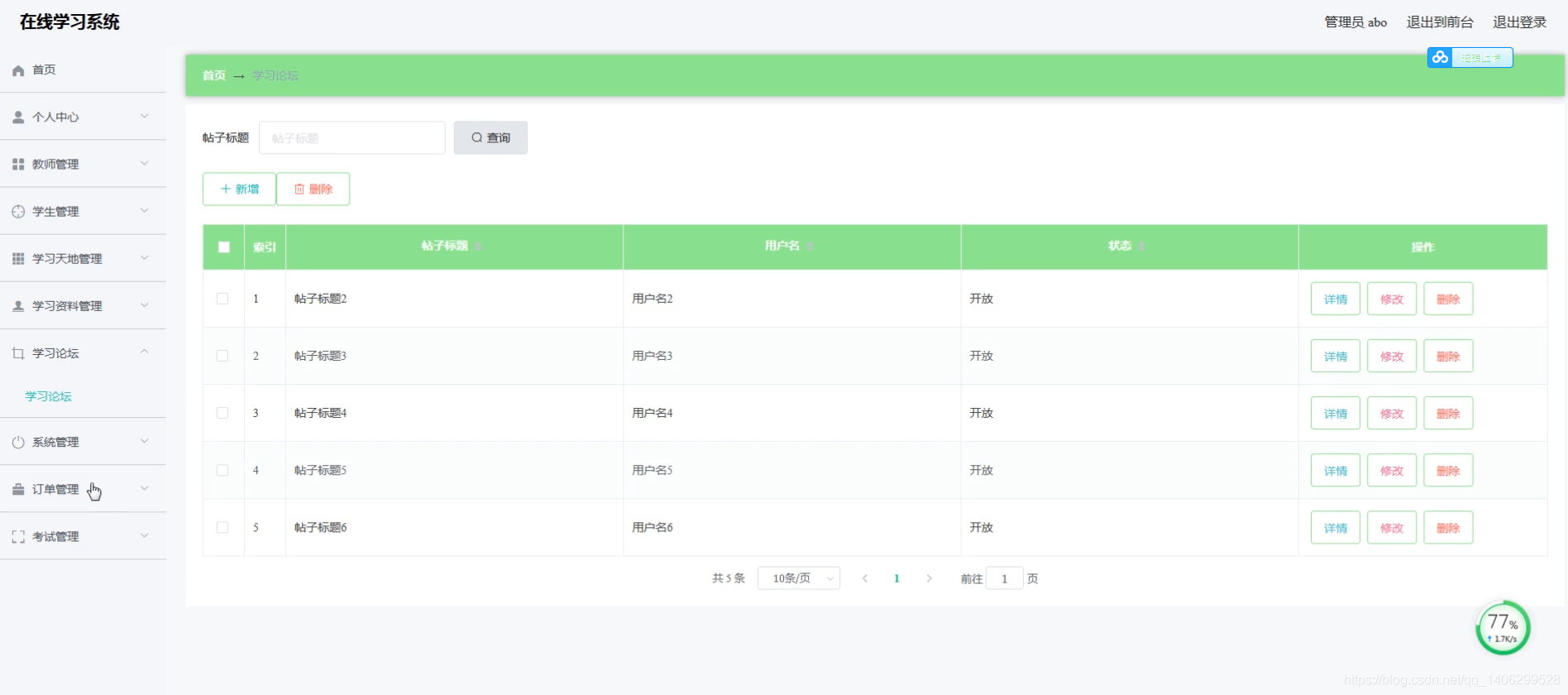The image size is (1568, 695).
Task: Click 删除 for 帖子标题6
Action: (1448, 528)
